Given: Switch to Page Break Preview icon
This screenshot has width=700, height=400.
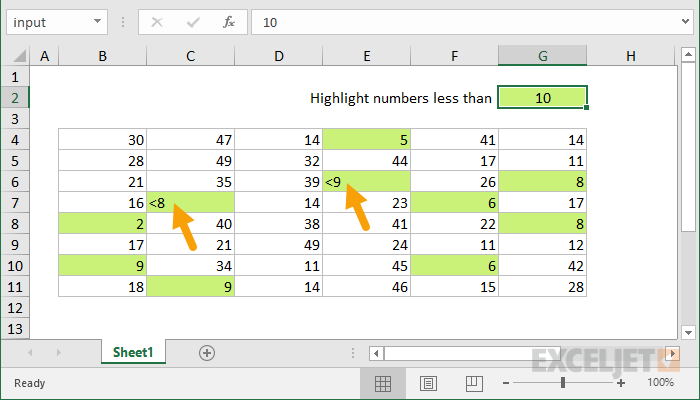Looking at the screenshot, I should click(x=473, y=383).
